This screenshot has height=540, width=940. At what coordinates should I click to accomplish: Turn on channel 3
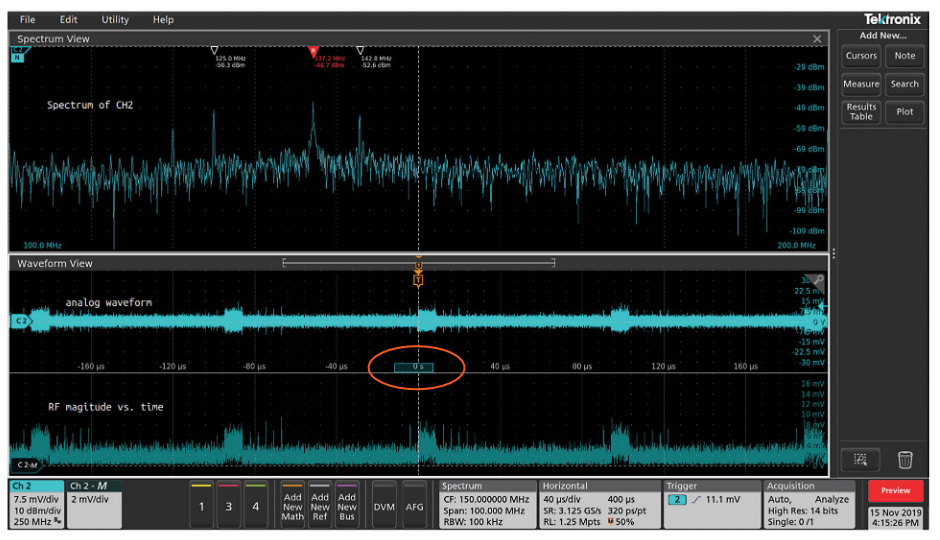[x=228, y=504]
